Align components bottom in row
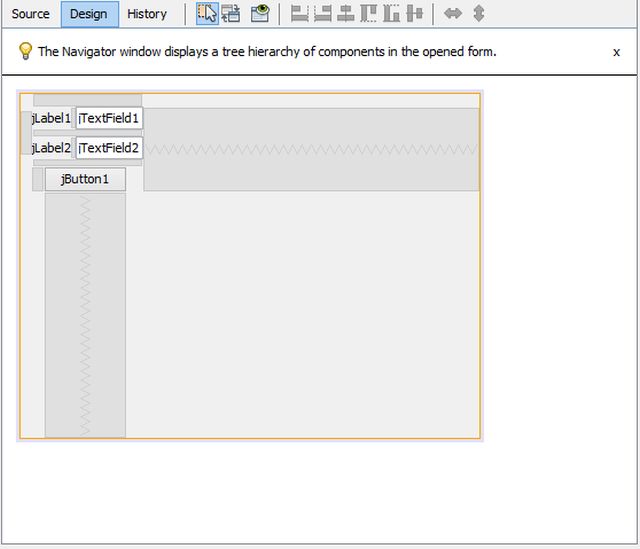Screen dimensions: 640x549 coord(392,13)
